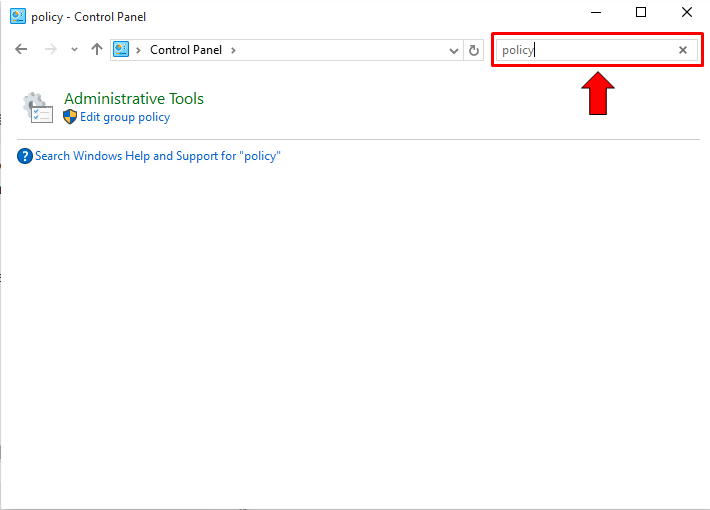This screenshot has height=510, width=710.
Task: Search Windows Help and Support for "policy"
Action: point(157,156)
